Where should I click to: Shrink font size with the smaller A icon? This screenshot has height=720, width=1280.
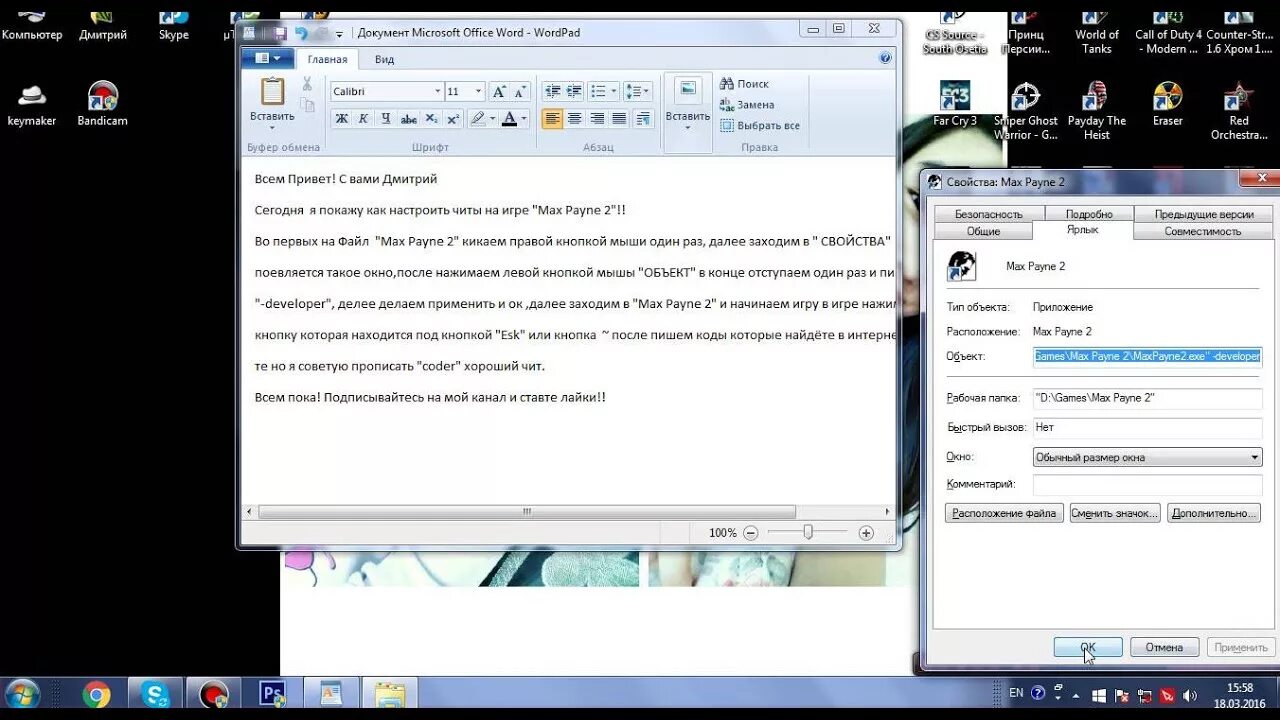point(520,91)
